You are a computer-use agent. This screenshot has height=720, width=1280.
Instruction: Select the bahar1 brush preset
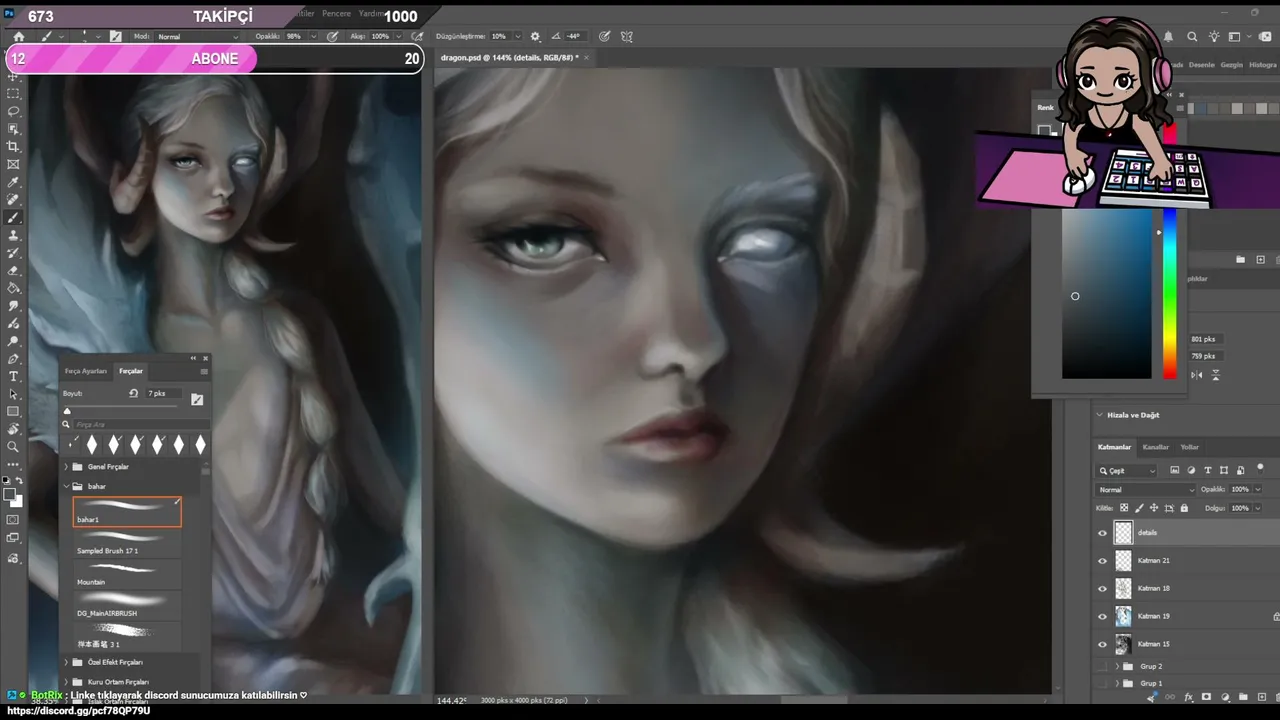pos(128,512)
